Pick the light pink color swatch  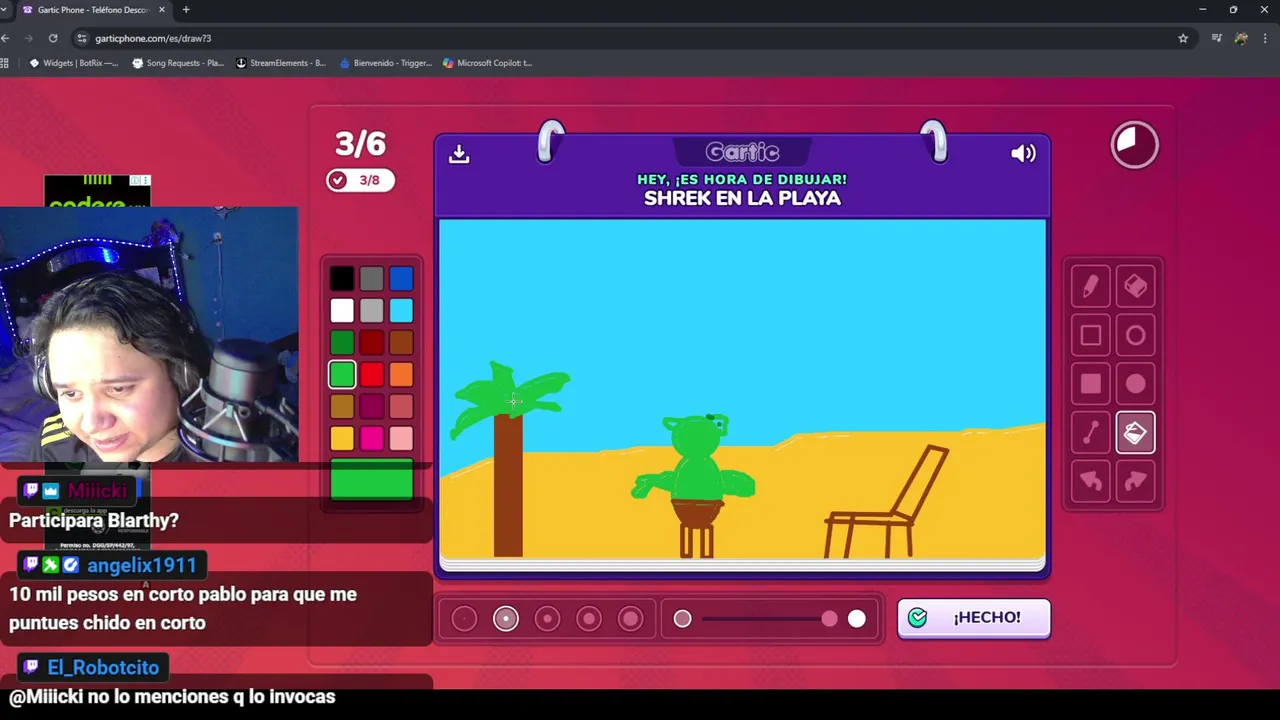click(401, 438)
